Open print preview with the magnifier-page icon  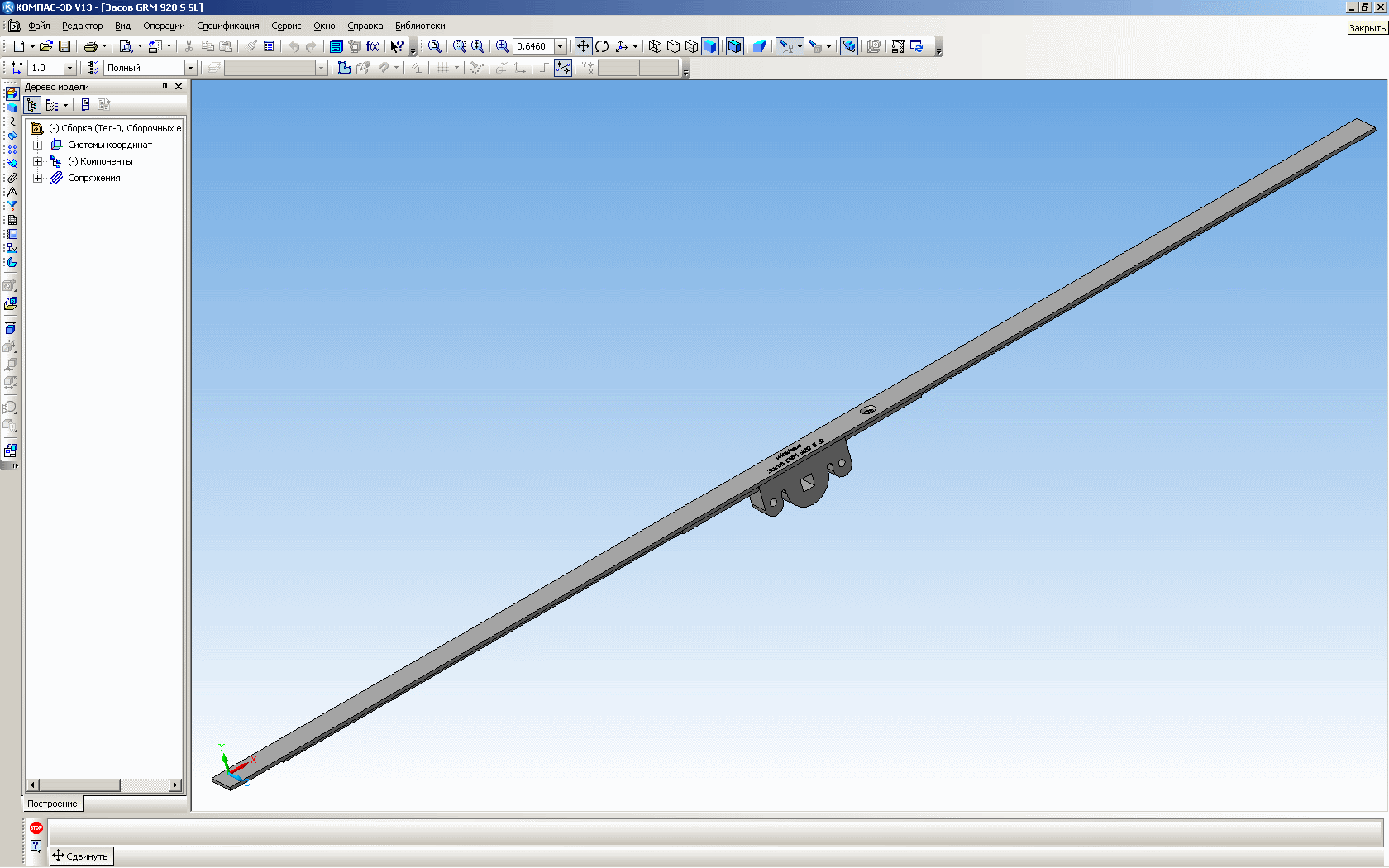[126, 46]
